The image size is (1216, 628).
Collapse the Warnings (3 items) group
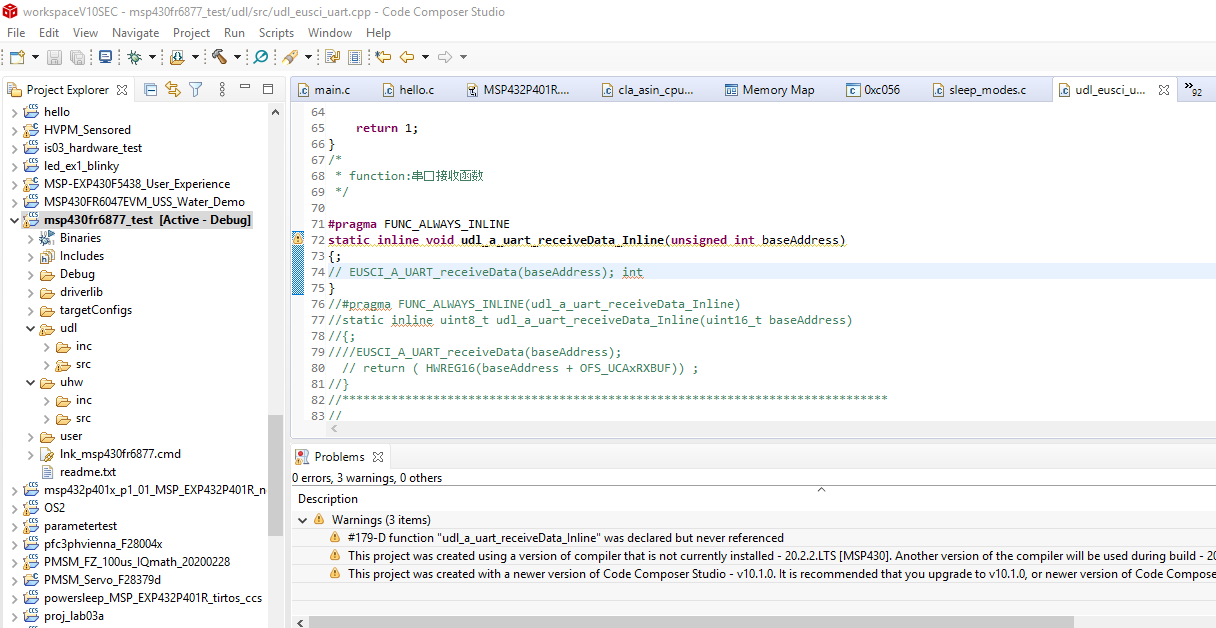302,520
